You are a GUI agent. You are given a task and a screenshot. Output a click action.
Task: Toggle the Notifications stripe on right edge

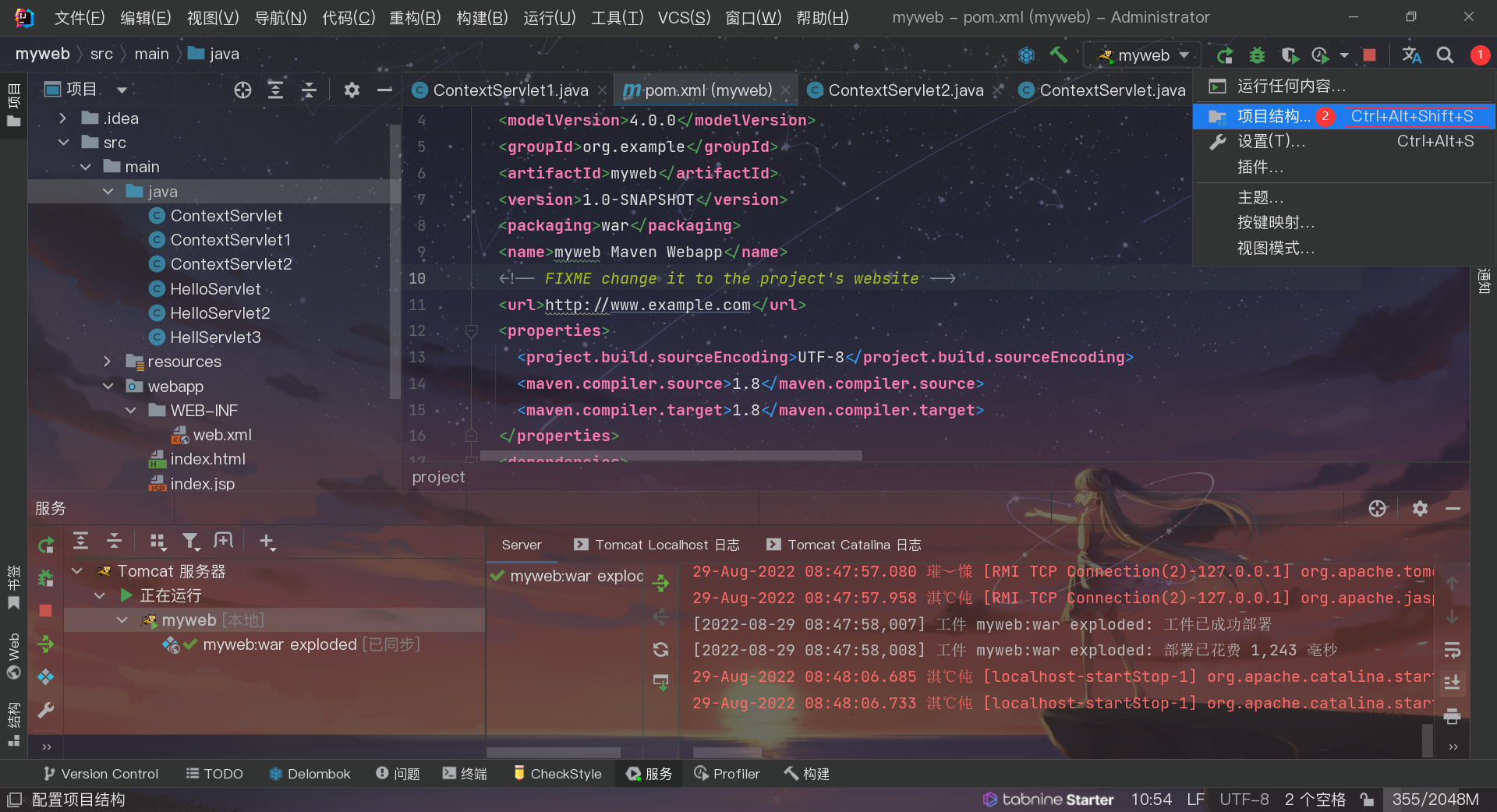(1484, 281)
